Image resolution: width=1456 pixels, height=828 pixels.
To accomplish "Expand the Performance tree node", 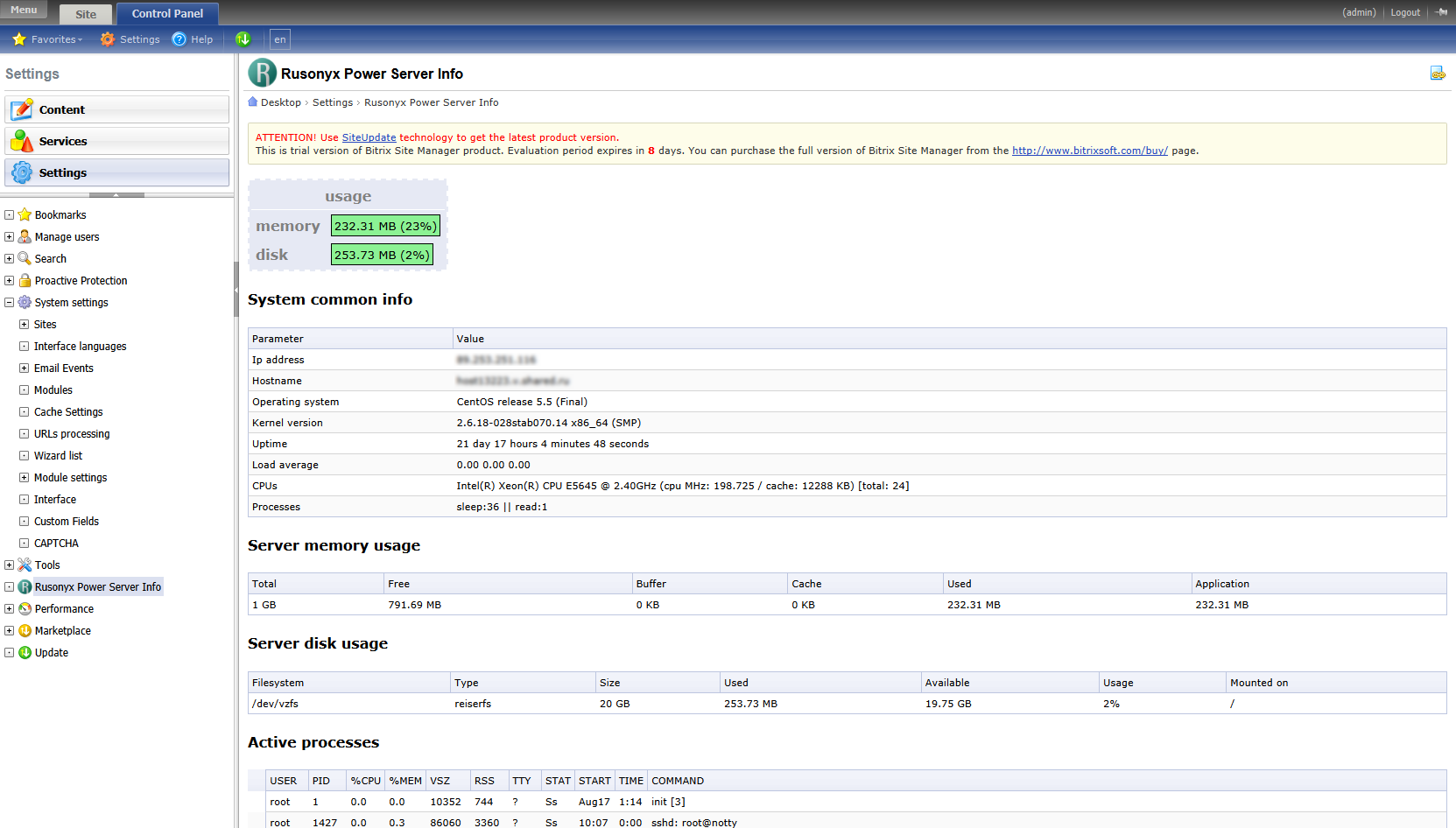I will tap(9, 608).
